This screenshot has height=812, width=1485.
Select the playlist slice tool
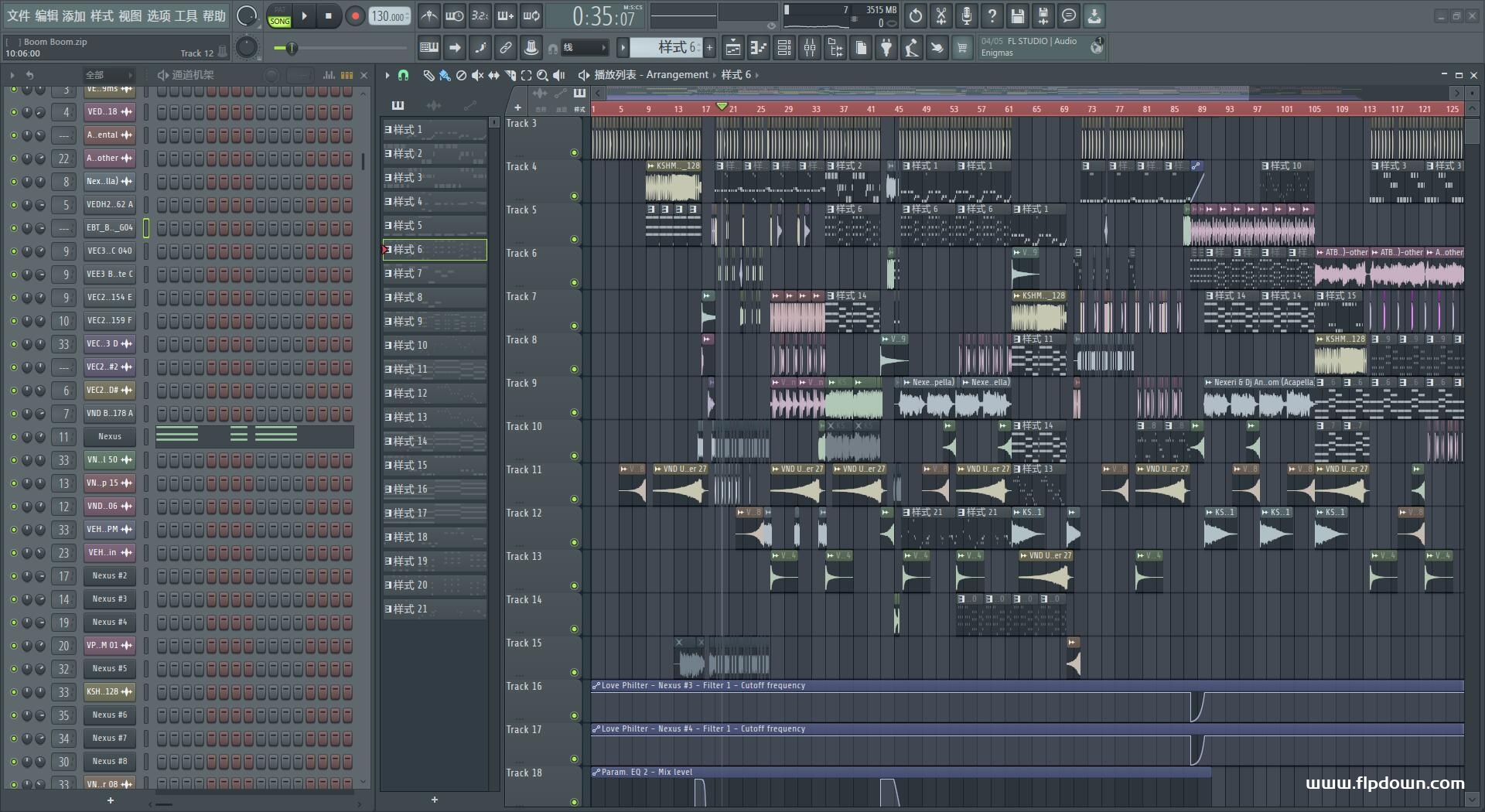point(510,75)
